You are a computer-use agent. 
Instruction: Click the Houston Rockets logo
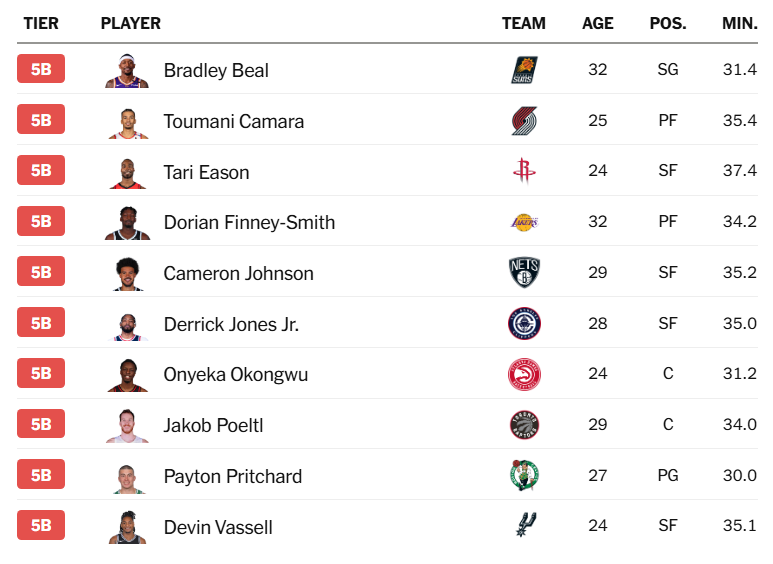click(524, 171)
